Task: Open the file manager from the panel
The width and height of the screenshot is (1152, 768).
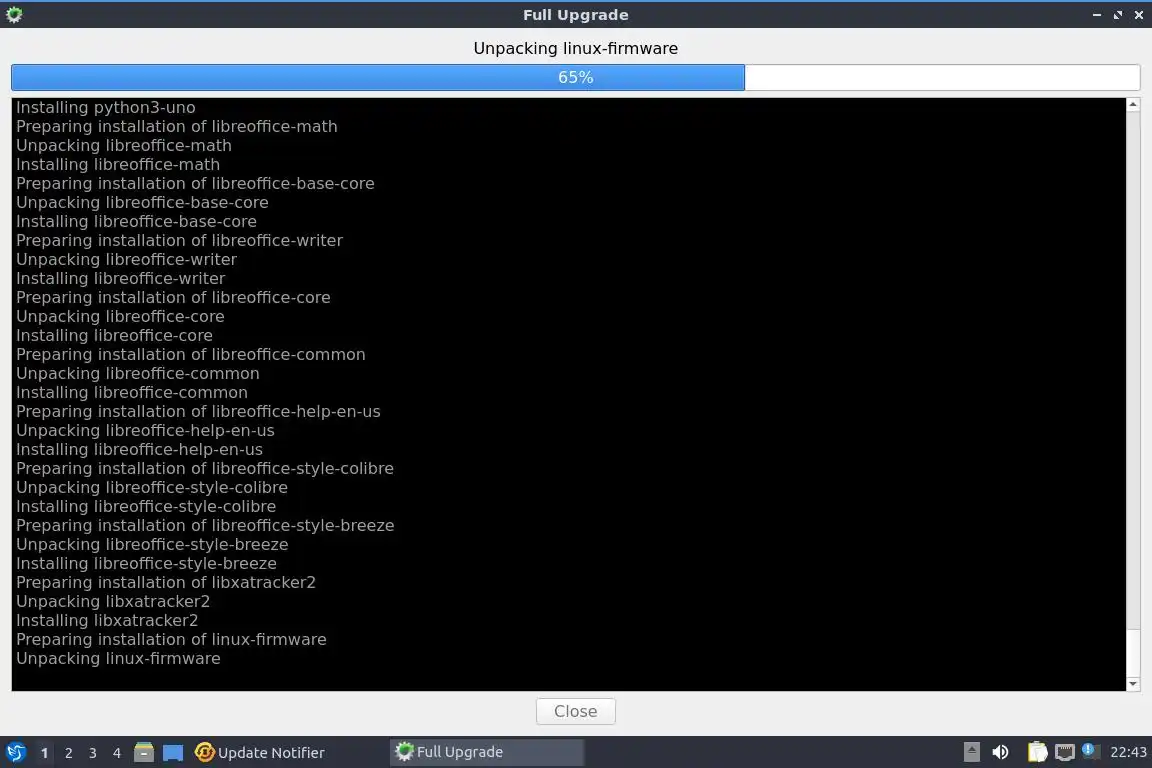Action: click(144, 752)
